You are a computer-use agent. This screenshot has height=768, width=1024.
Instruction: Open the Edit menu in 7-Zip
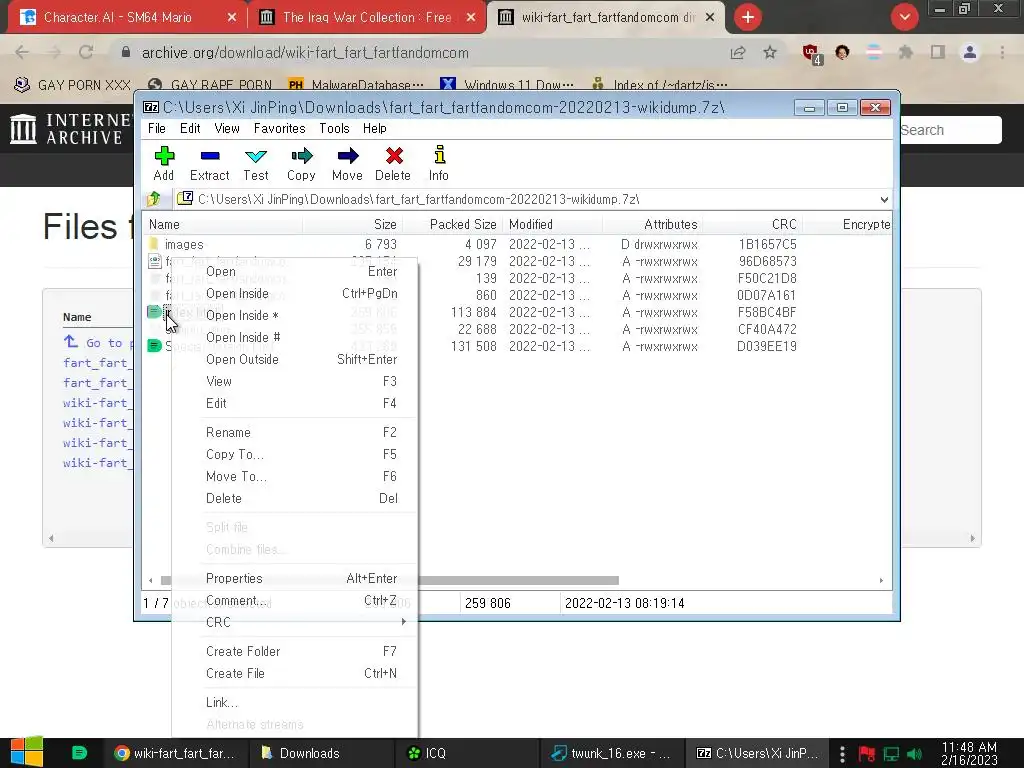click(x=190, y=128)
